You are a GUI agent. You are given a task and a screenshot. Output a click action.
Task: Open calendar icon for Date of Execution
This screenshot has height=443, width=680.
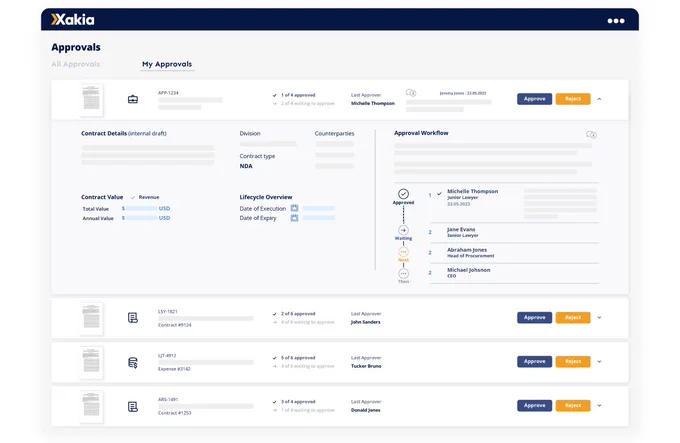click(294, 208)
